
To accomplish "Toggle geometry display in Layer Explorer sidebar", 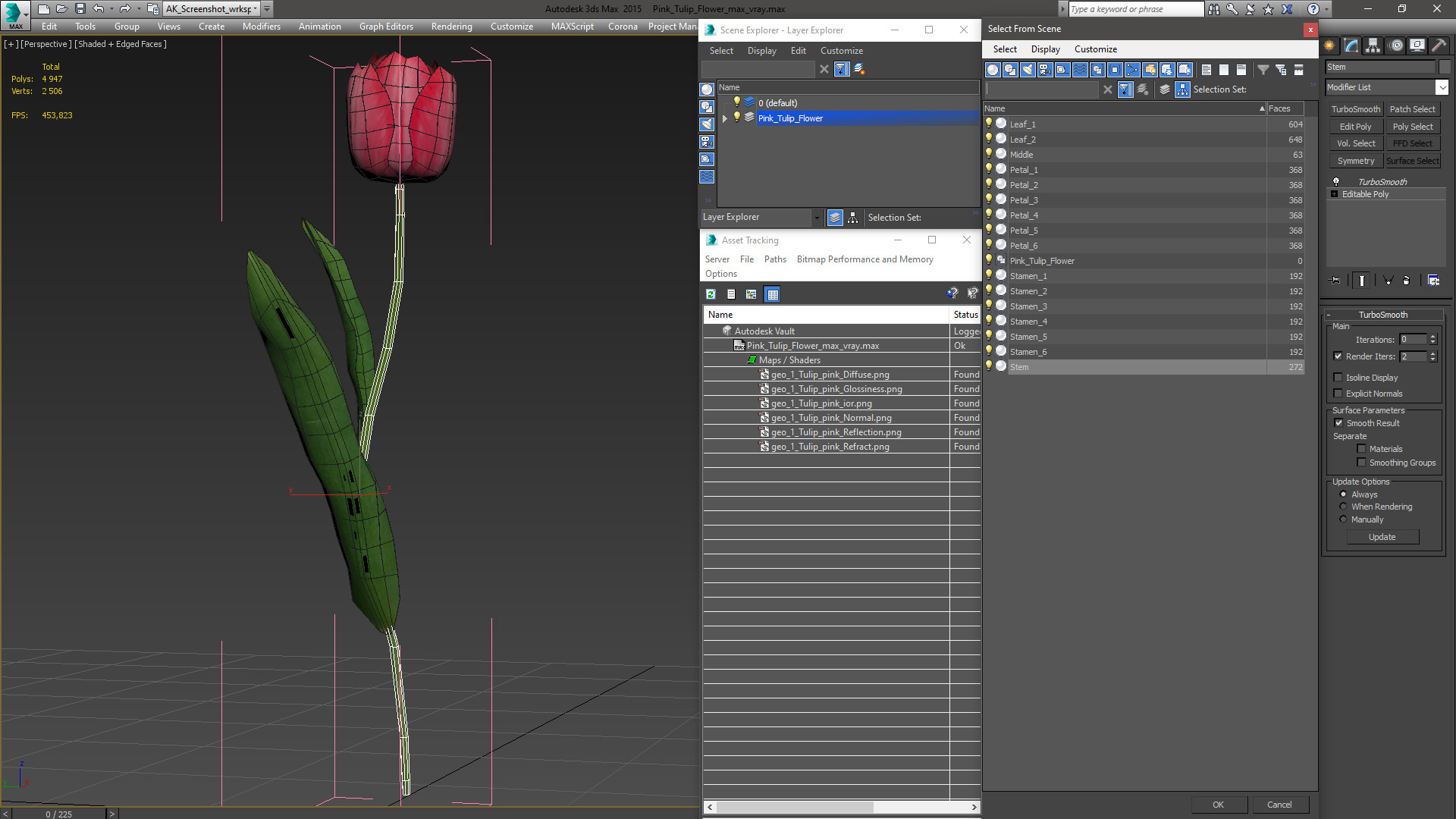I will click(707, 89).
